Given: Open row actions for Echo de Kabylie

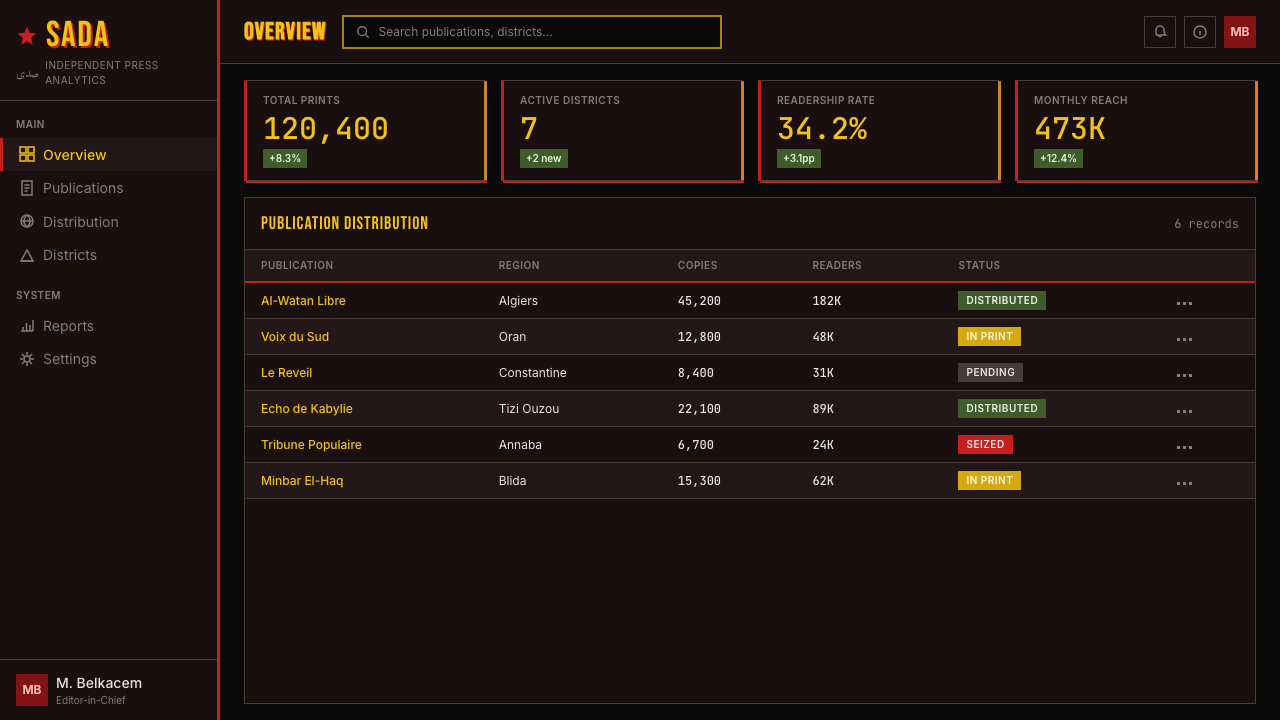Looking at the screenshot, I should pyautogui.click(x=1184, y=409).
